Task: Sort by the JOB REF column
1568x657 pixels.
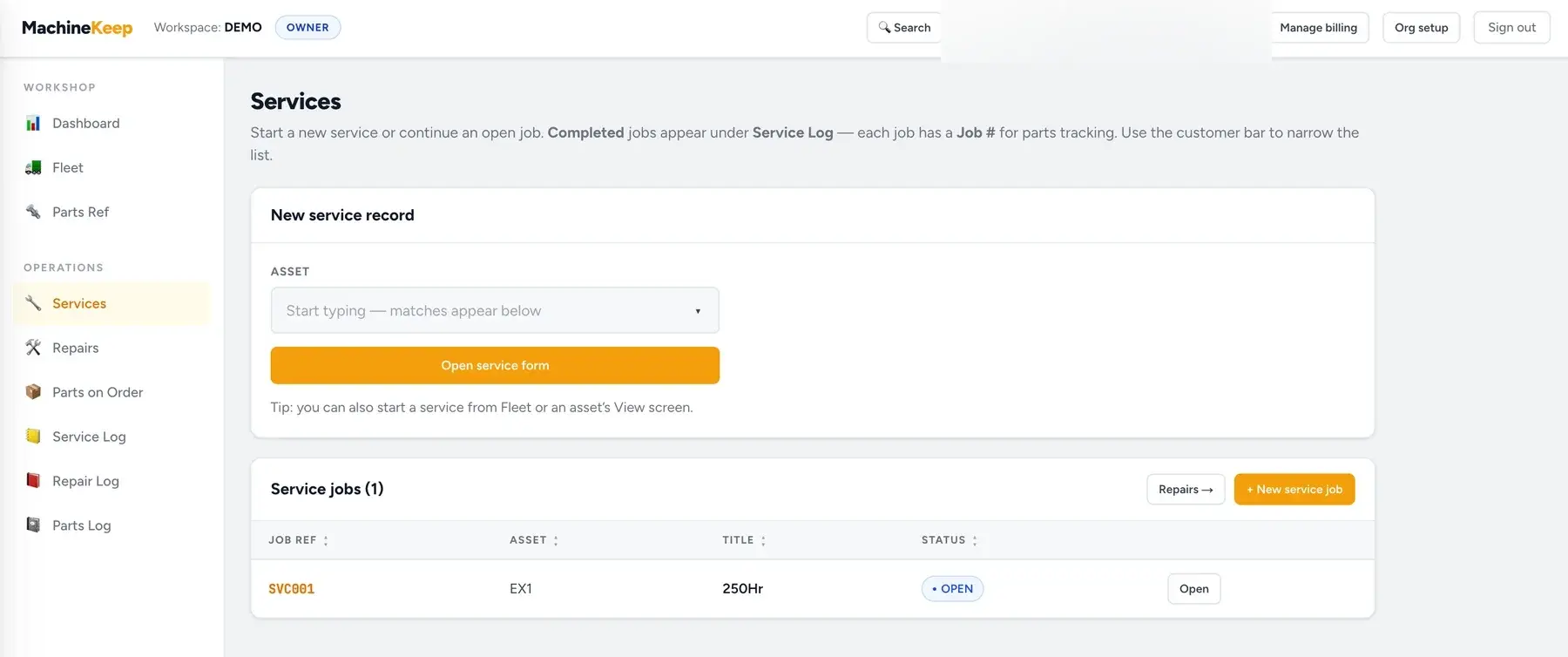Action: tap(298, 540)
